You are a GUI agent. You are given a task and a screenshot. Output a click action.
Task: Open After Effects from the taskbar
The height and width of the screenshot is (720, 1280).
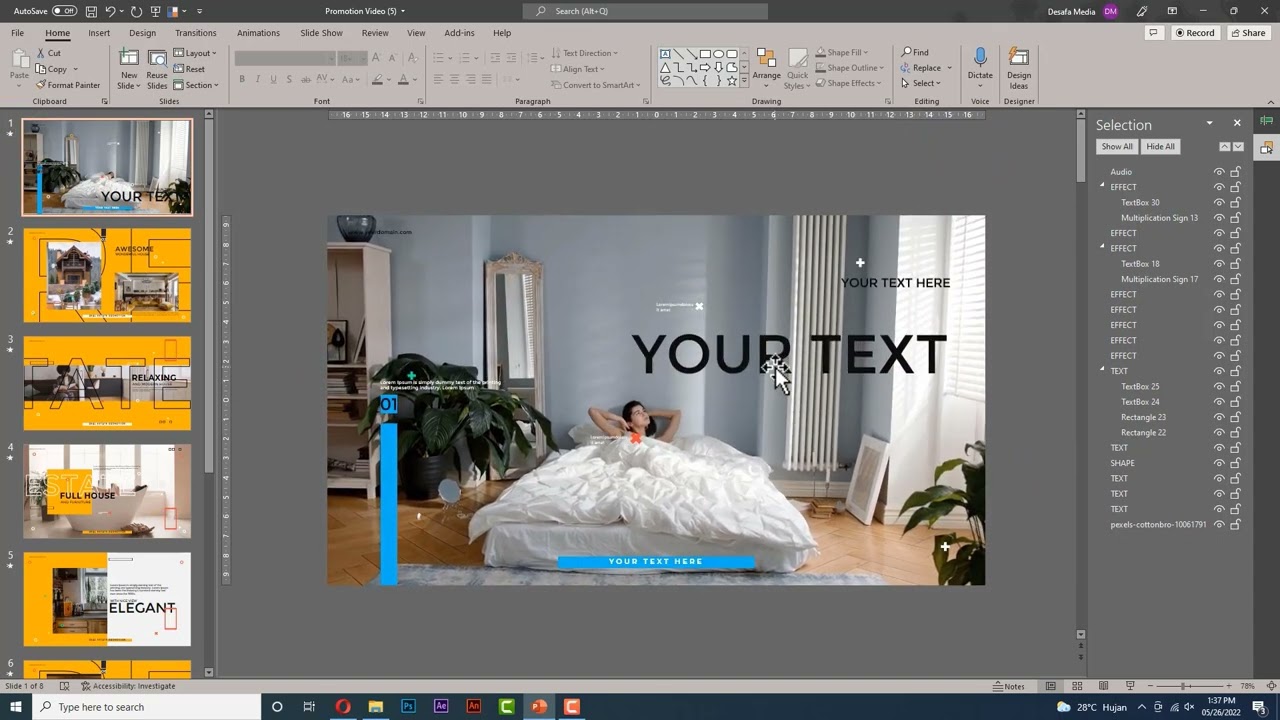[x=441, y=706]
